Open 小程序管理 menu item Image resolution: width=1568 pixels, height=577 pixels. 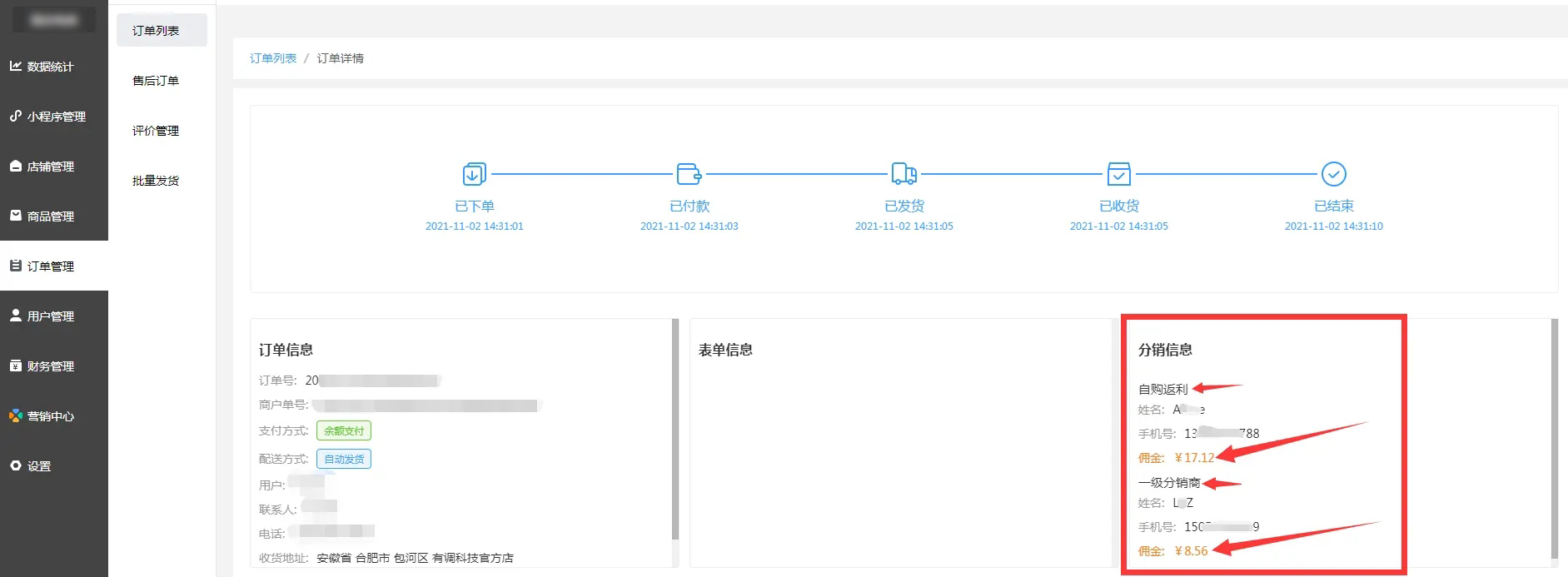[54, 116]
